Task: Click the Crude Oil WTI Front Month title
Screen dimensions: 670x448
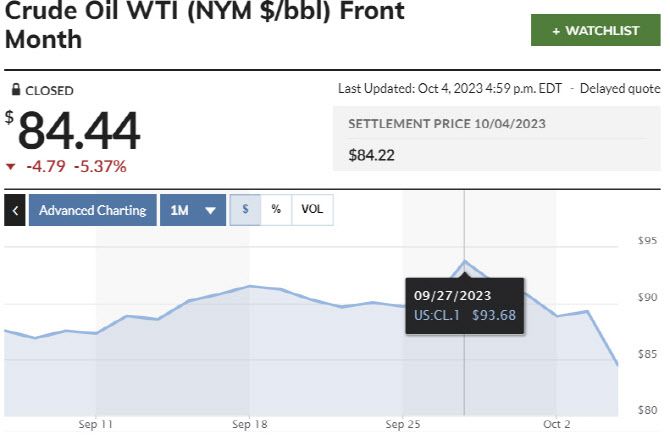Action: coord(205,26)
